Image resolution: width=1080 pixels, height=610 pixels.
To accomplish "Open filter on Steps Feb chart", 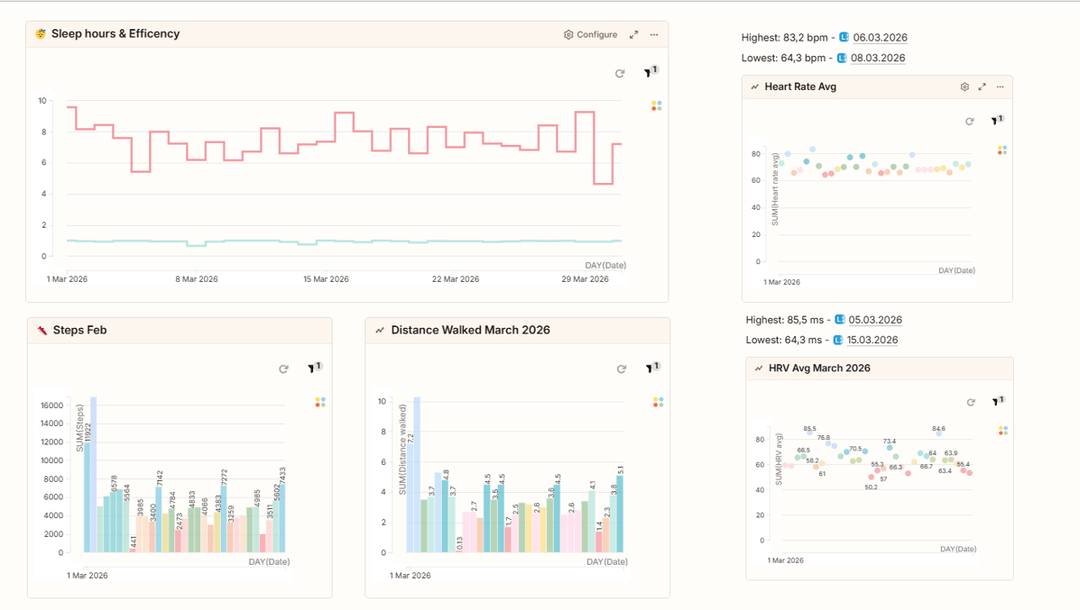I will pyautogui.click(x=313, y=369).
